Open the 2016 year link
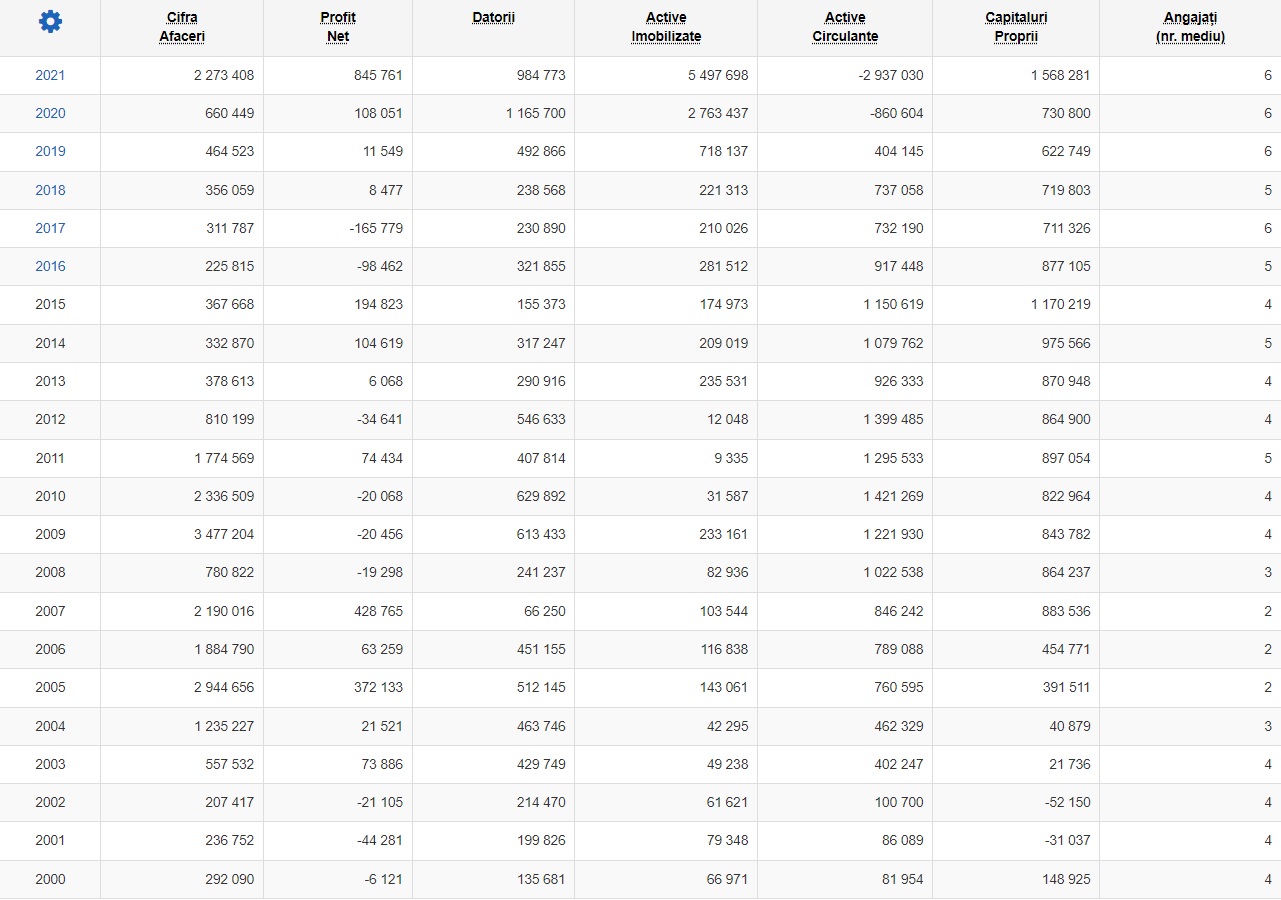 coord(50,266)
